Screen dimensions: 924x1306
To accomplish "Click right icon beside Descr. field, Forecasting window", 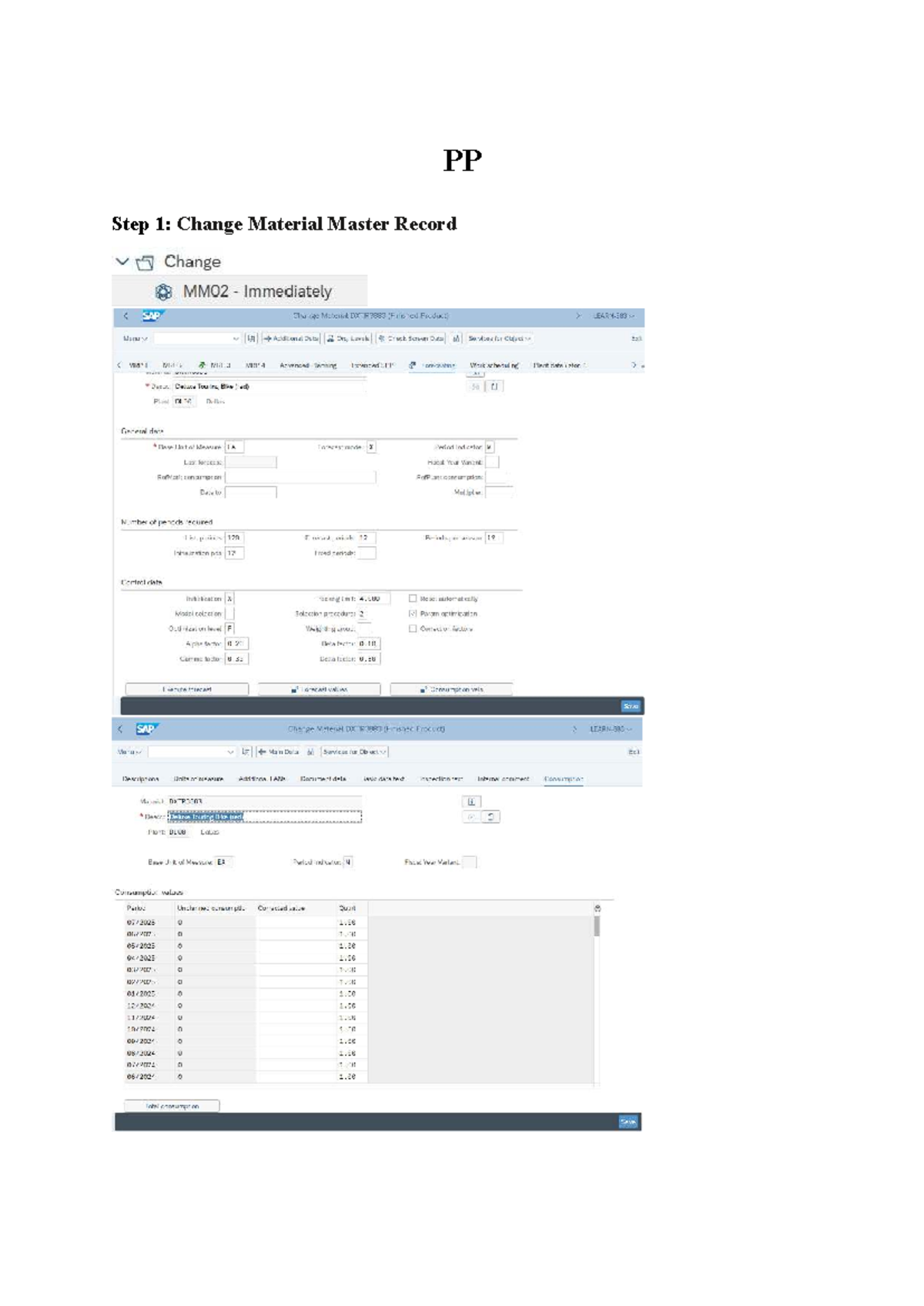I will pyautogui.click(x=495, y=387).
